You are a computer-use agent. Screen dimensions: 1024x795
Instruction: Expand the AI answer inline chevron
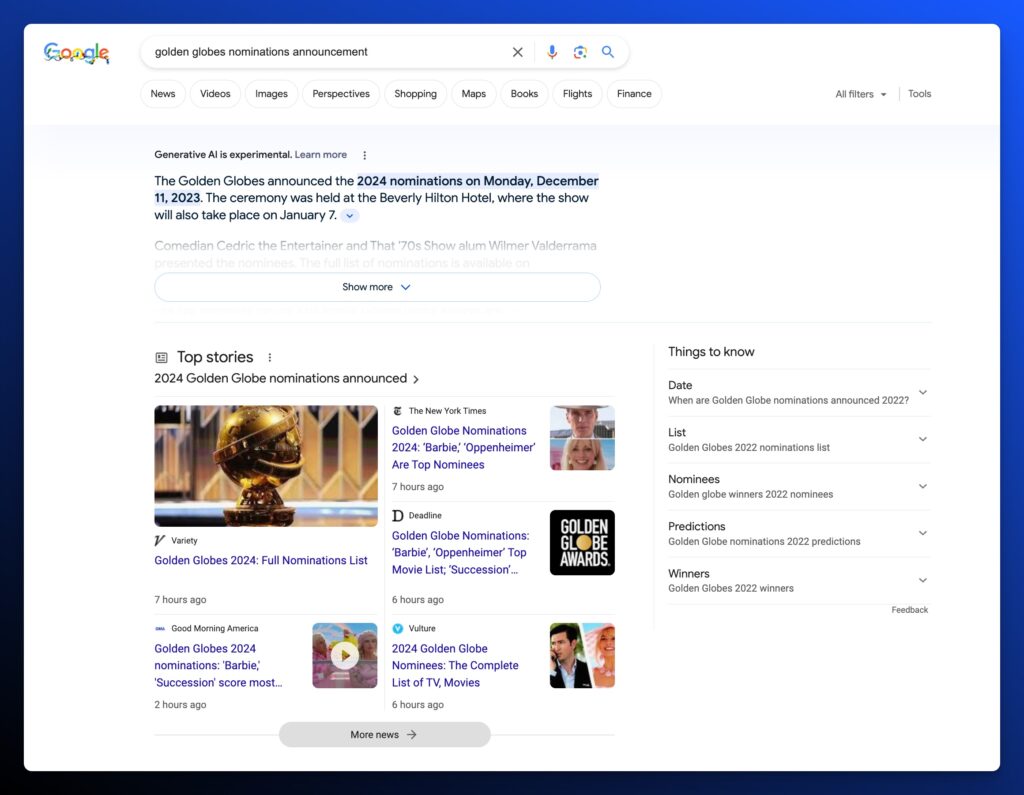[349, 216]
